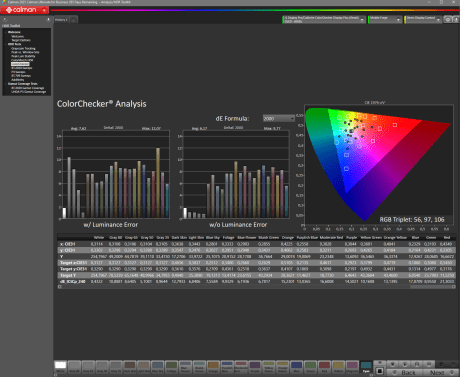Click the pin icon in the sidebar header
The height and width of the screenshot is (377, 460).
pos(48,20)
